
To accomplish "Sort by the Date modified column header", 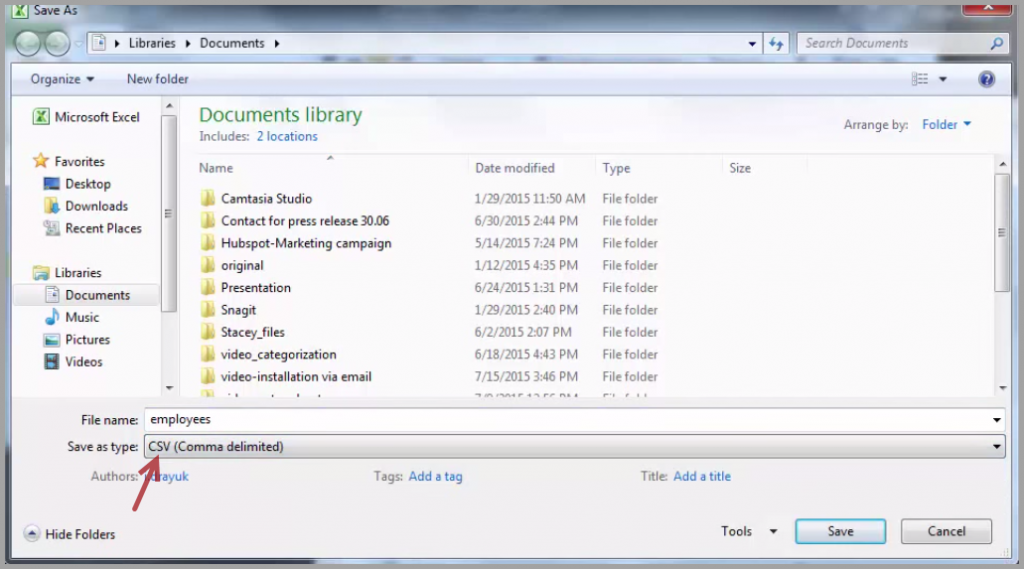I will [x=515, y=168].
